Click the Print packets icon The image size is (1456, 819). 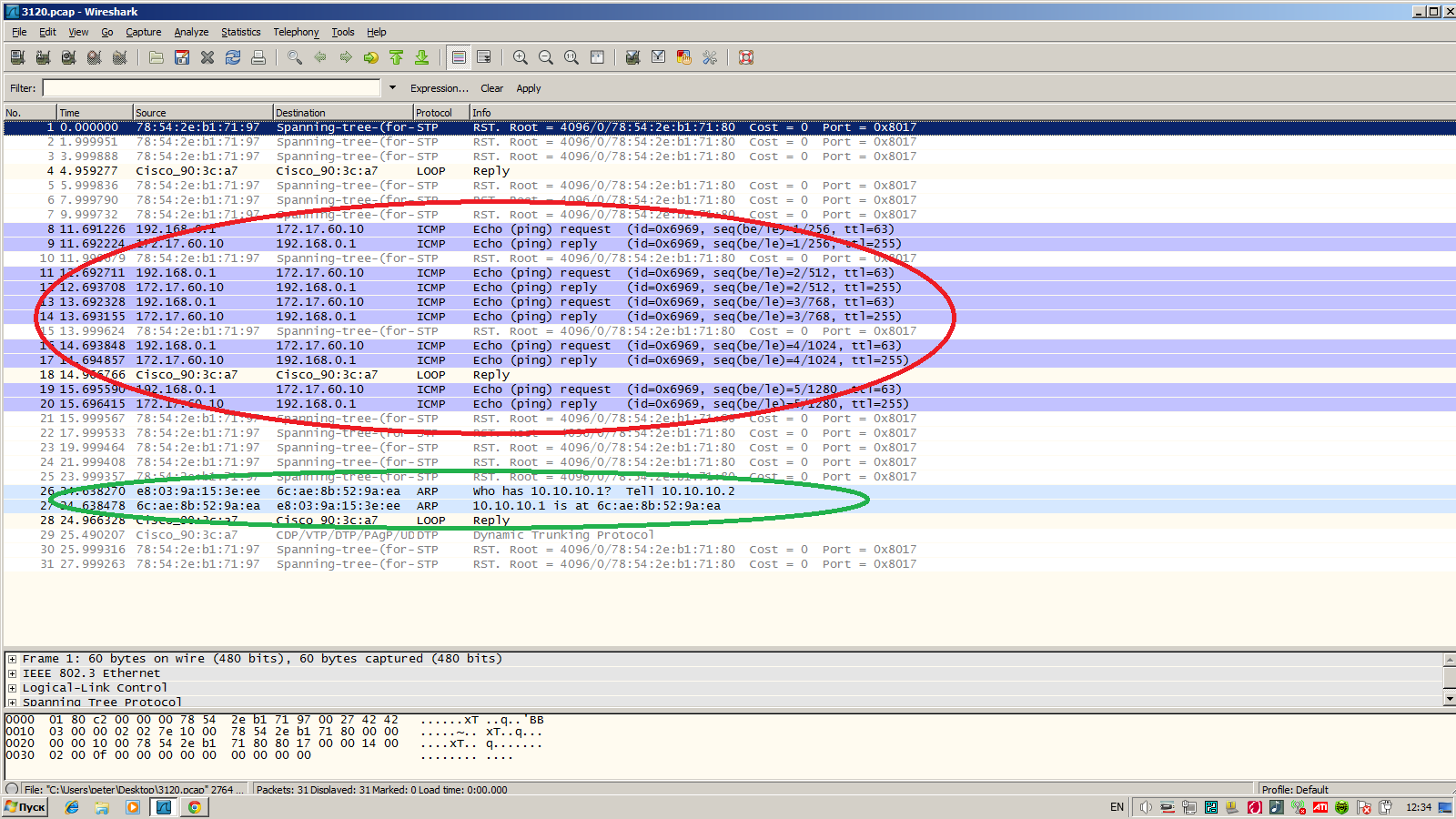coord(258,57)
